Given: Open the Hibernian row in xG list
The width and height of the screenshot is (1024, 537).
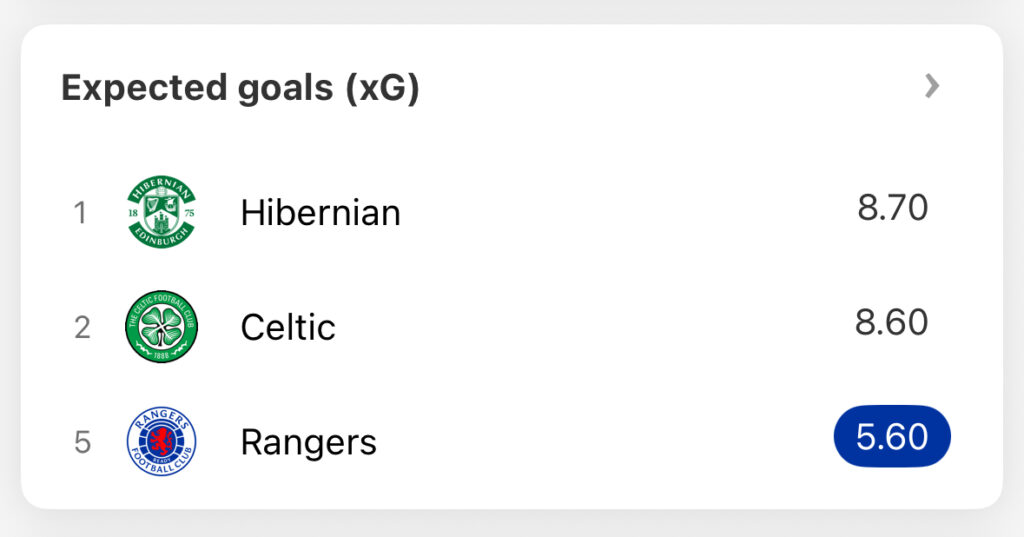Looking at the screenshot, I should [512, 212].
